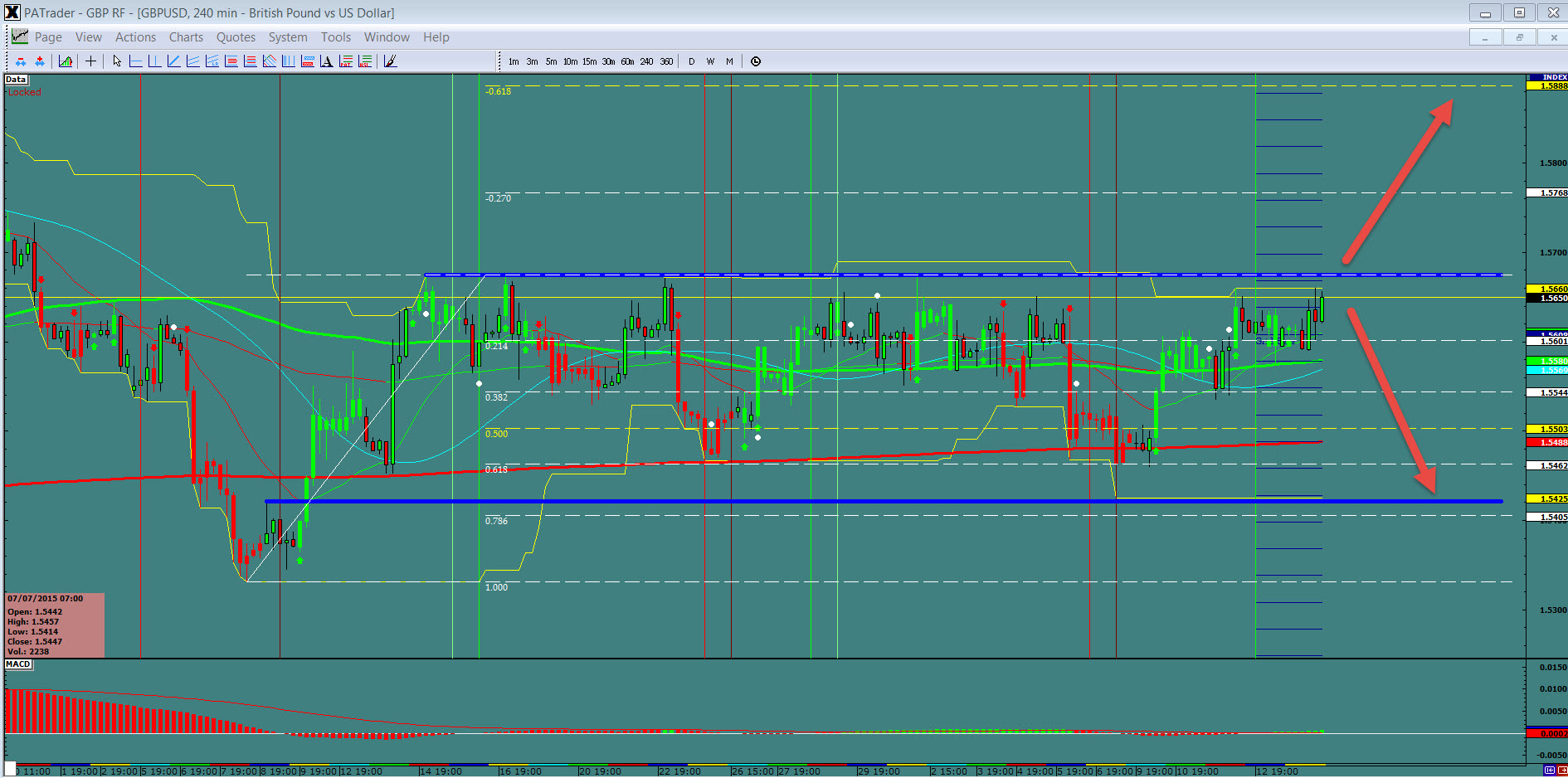Open the Actions menu

(x=135, y=37)
